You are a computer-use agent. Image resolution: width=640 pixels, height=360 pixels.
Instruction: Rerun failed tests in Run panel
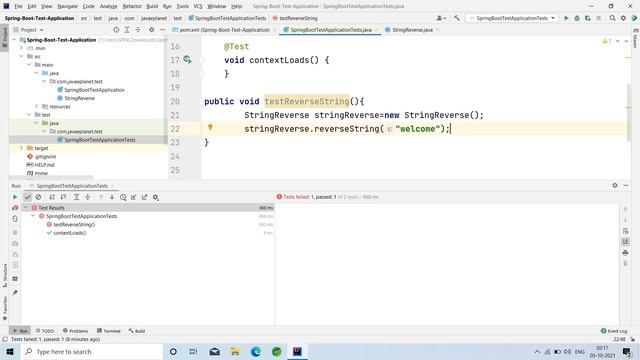point(15,208)
